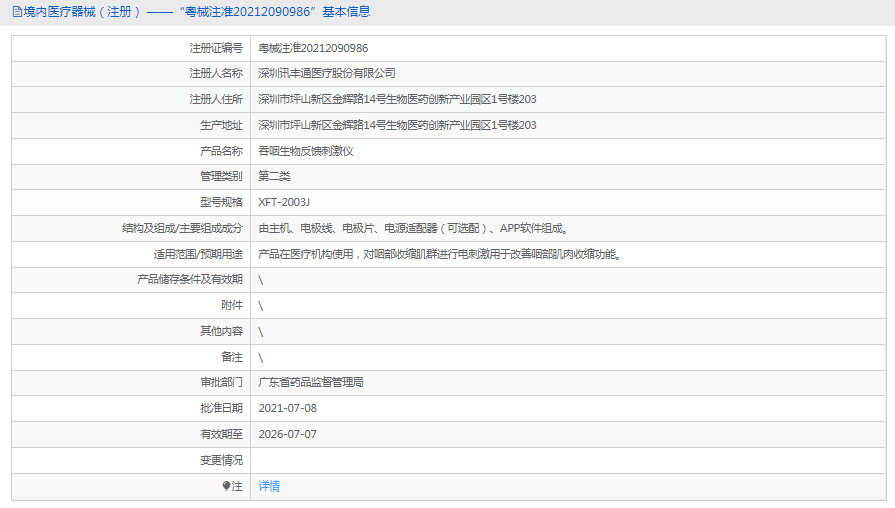
Task: Open the 详情 details link
Action: (269, 486)
